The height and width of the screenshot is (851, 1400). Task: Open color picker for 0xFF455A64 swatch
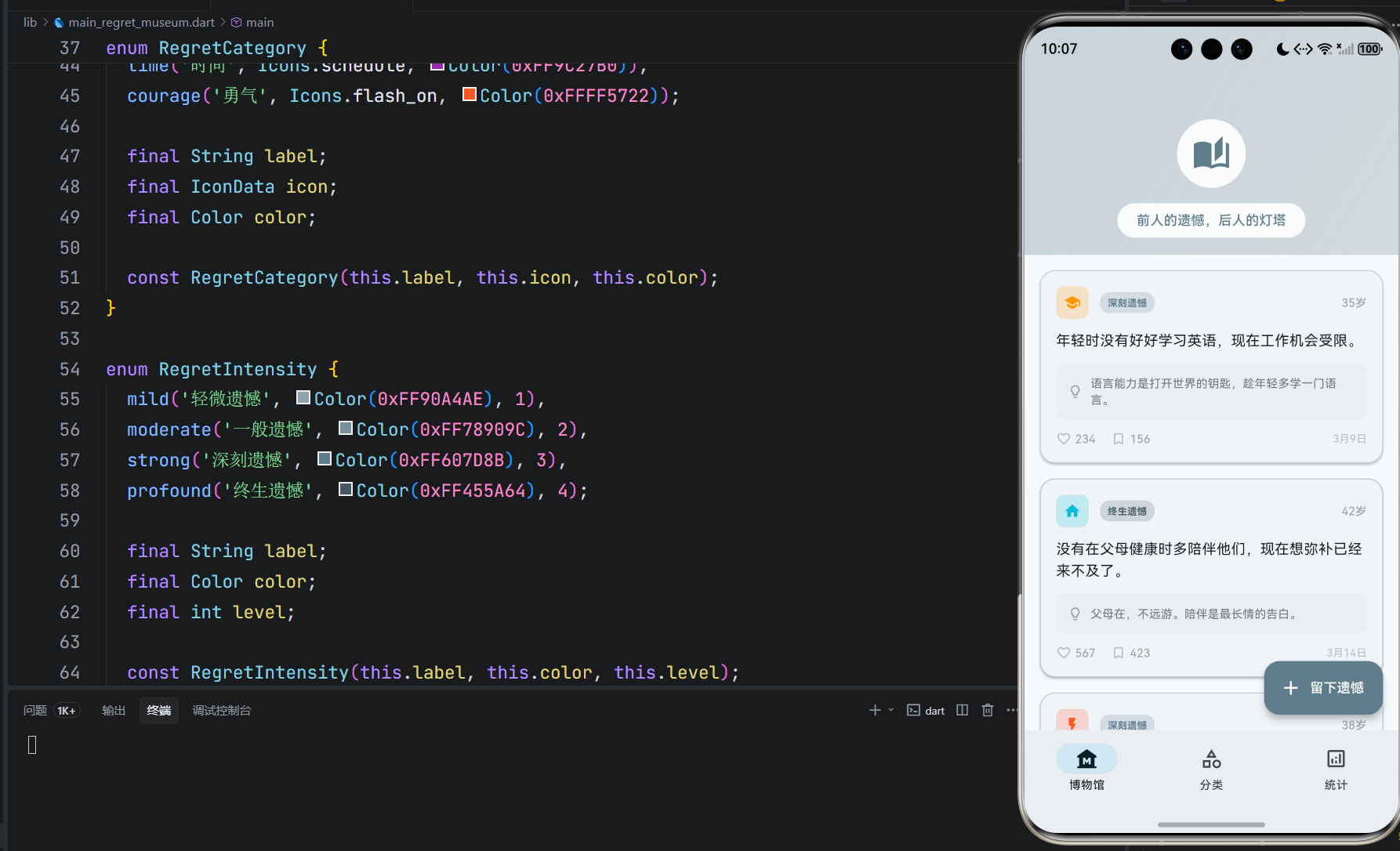[346, 490]
